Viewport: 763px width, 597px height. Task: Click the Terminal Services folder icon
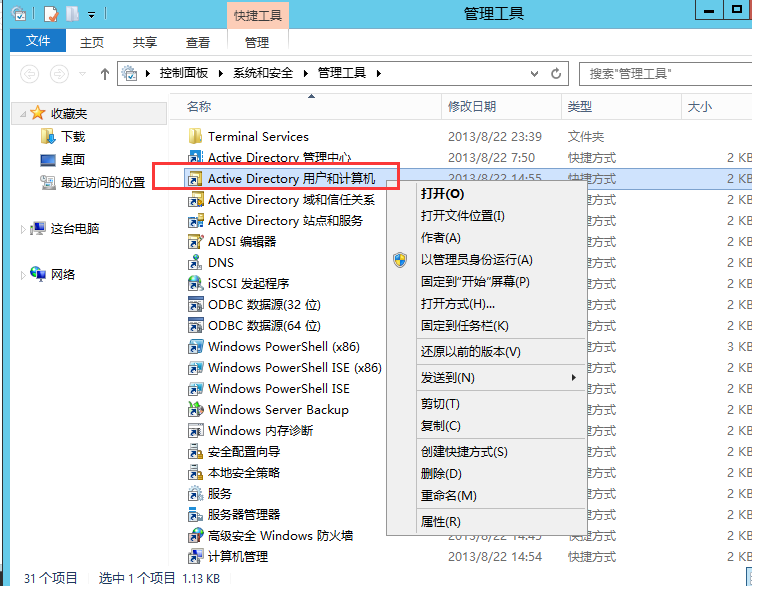195,137
